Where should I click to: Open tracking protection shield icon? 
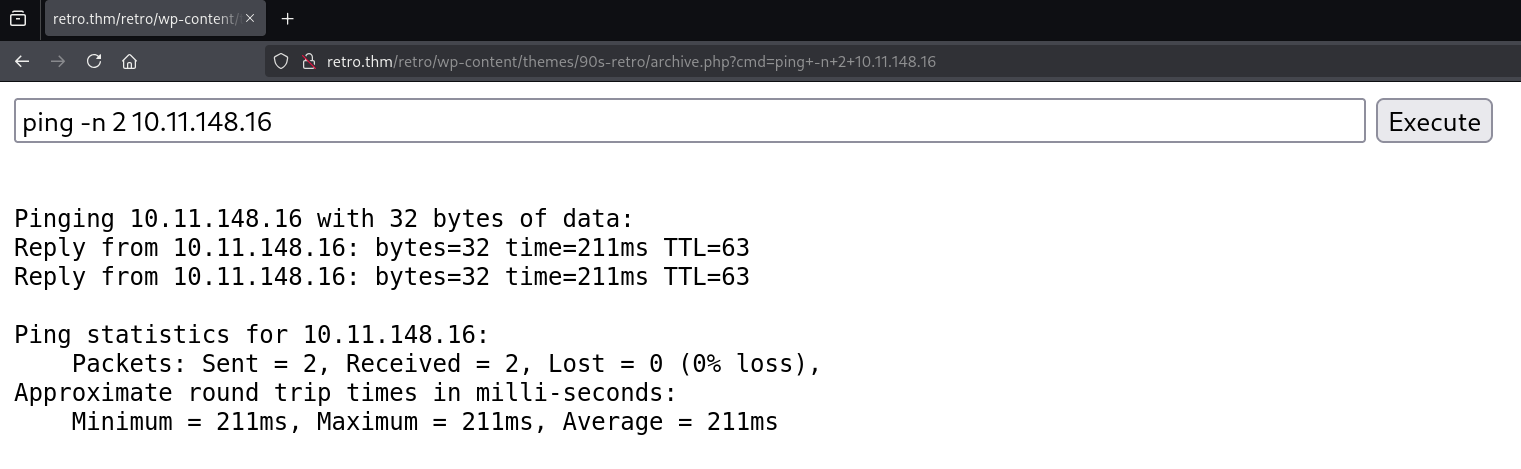[x=281, y=61]
